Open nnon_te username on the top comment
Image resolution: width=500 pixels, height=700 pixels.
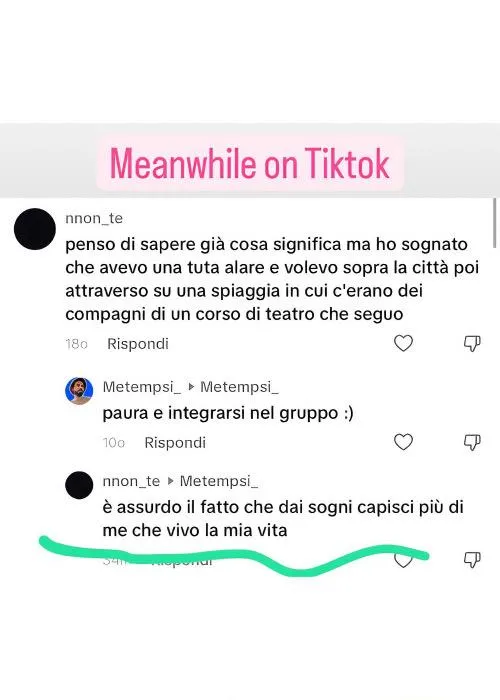coord(94,218)
